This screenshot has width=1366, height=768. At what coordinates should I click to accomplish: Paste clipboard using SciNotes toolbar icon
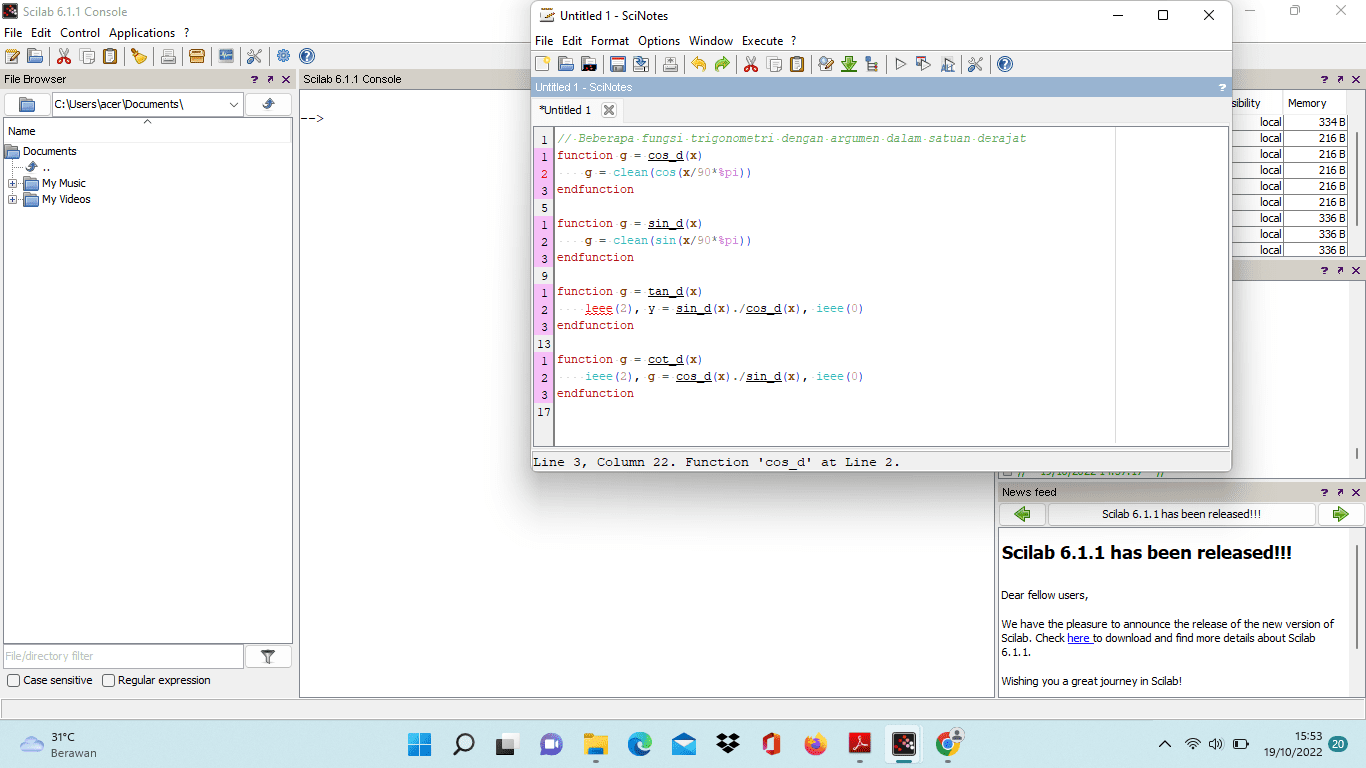[x=797, y=64]
